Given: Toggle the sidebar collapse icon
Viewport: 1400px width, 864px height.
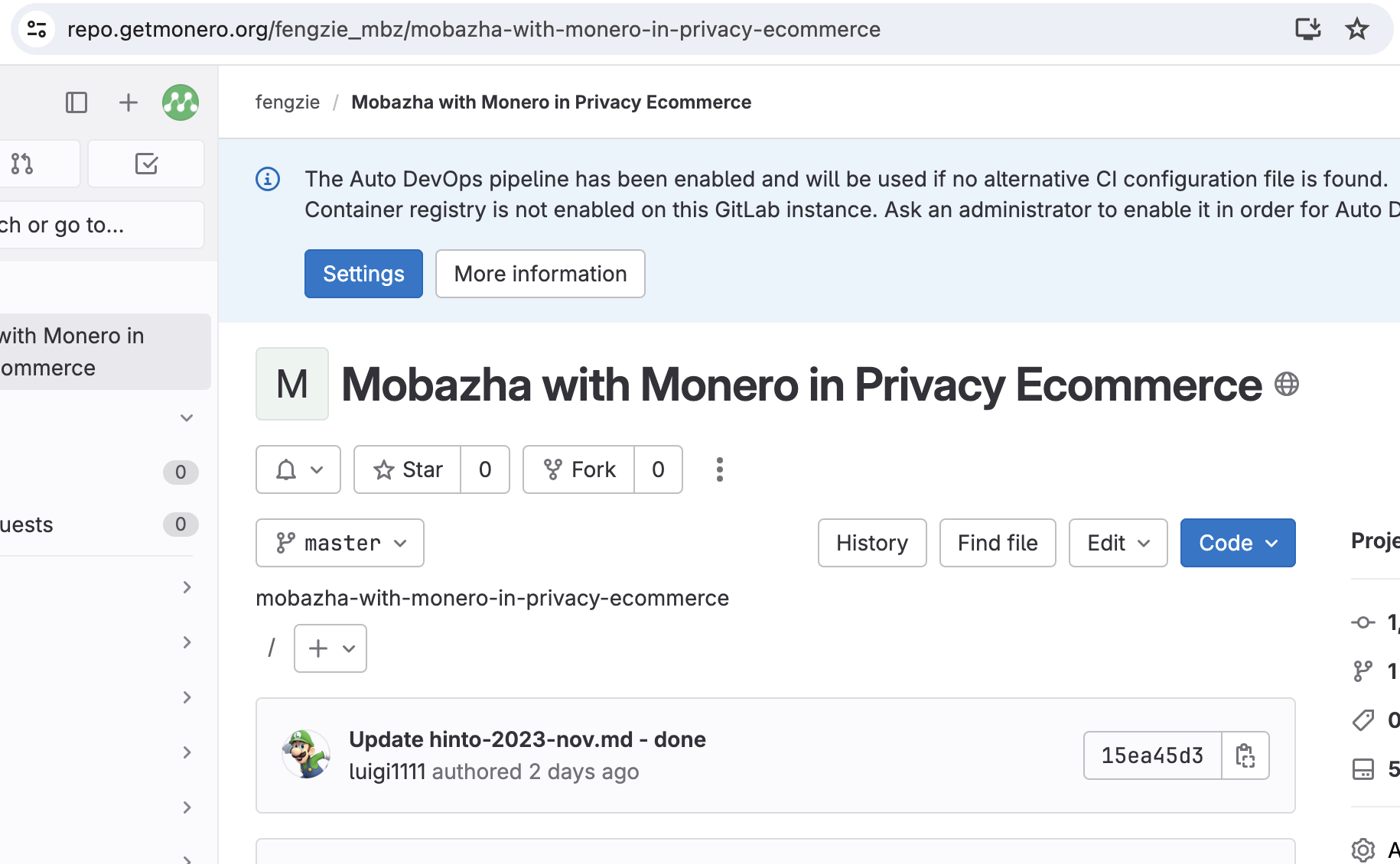Looking at the screenshot, I should click(x=77, y=102).
